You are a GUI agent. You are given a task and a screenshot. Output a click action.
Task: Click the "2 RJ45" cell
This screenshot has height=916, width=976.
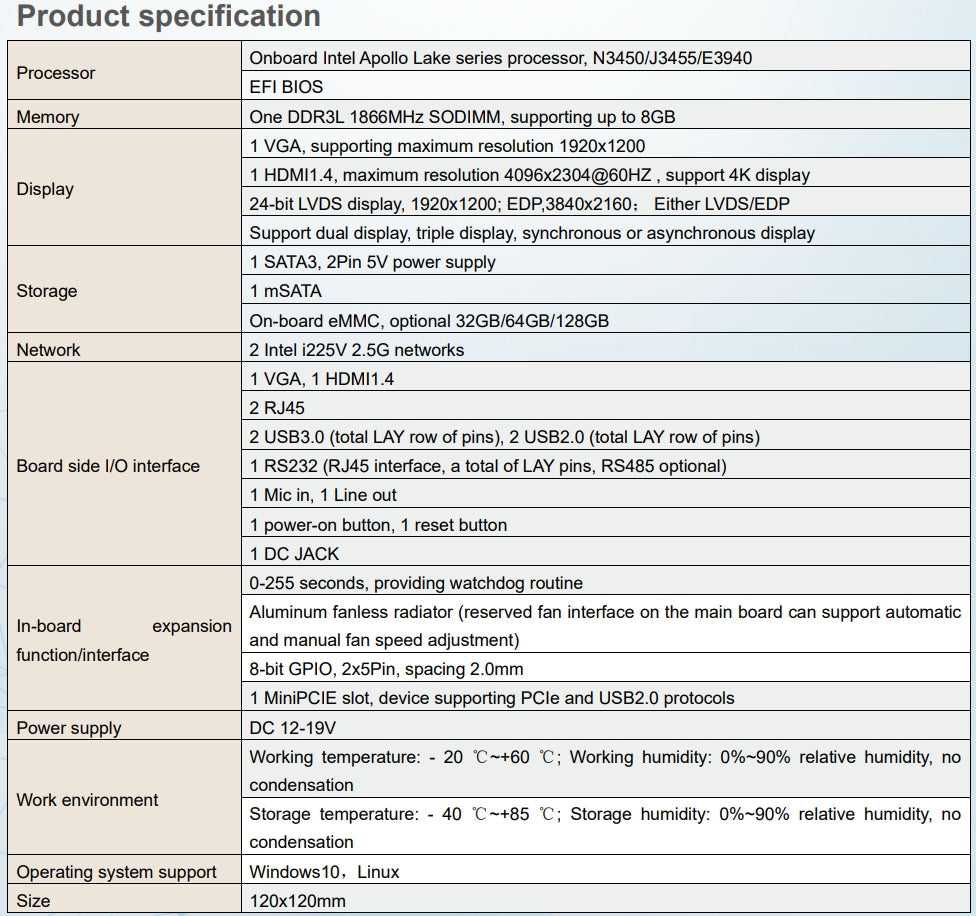click(x=277, y=408)
